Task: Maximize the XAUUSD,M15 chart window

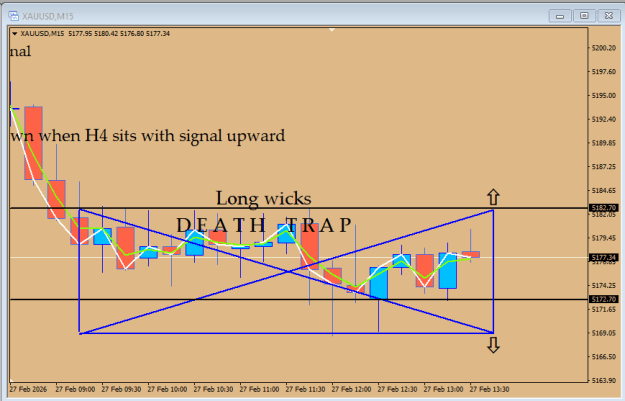Action: pyautogui.click(x=584, y=16)
